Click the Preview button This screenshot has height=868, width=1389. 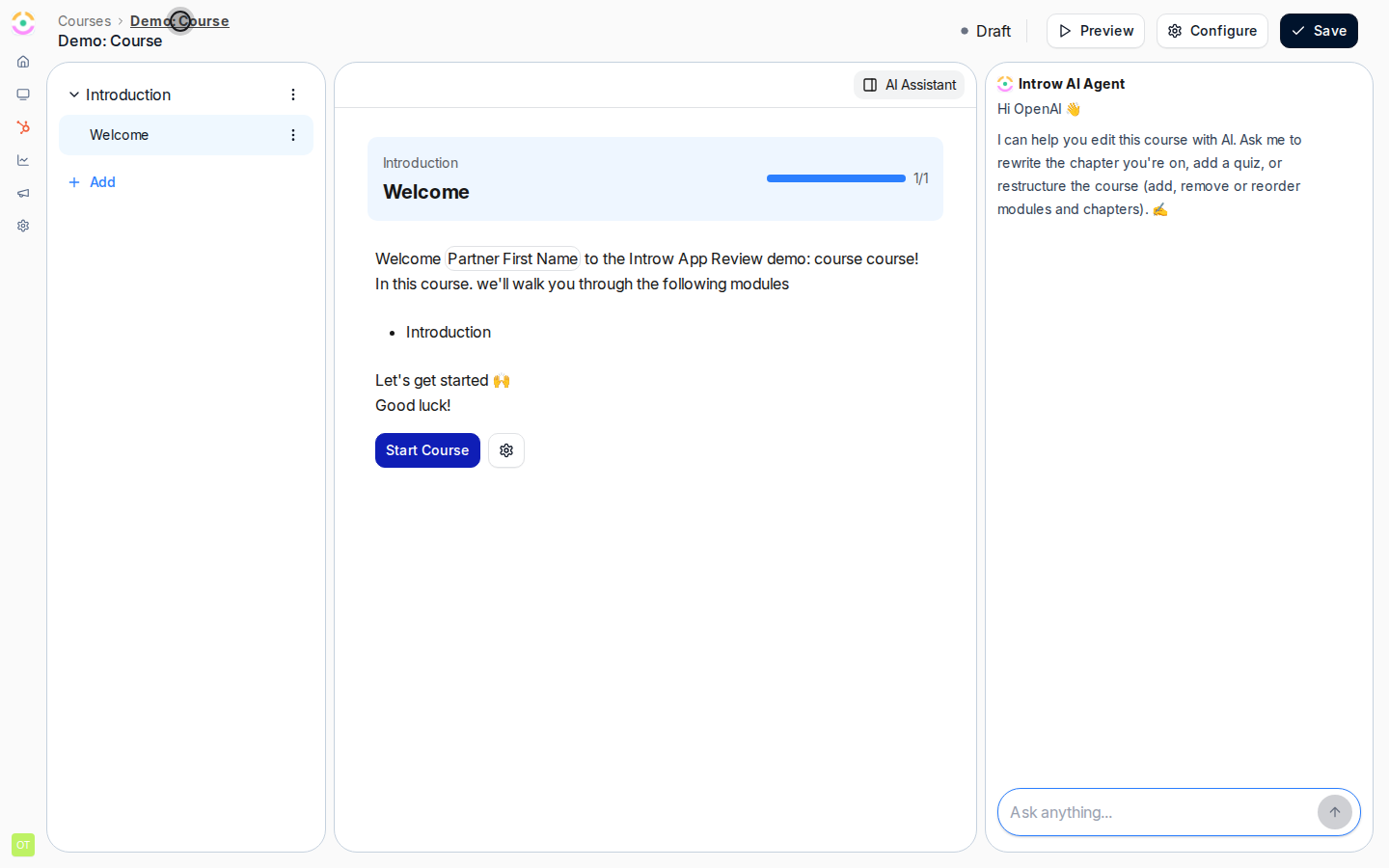pyautogui.click(x=1096, y=31)
